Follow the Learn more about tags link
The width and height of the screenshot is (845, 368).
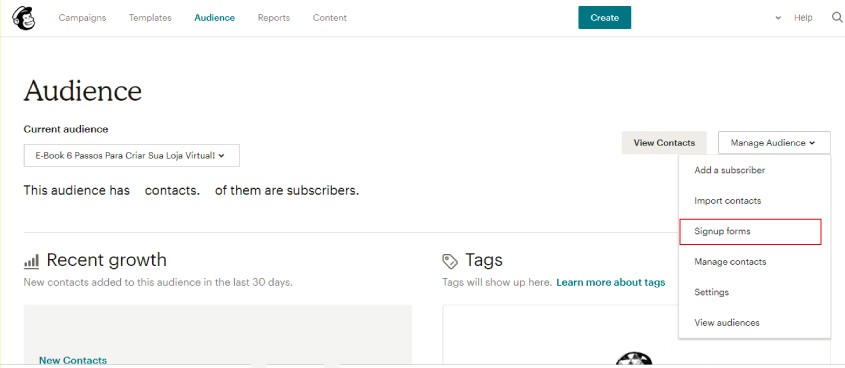(x=611, y=282)
